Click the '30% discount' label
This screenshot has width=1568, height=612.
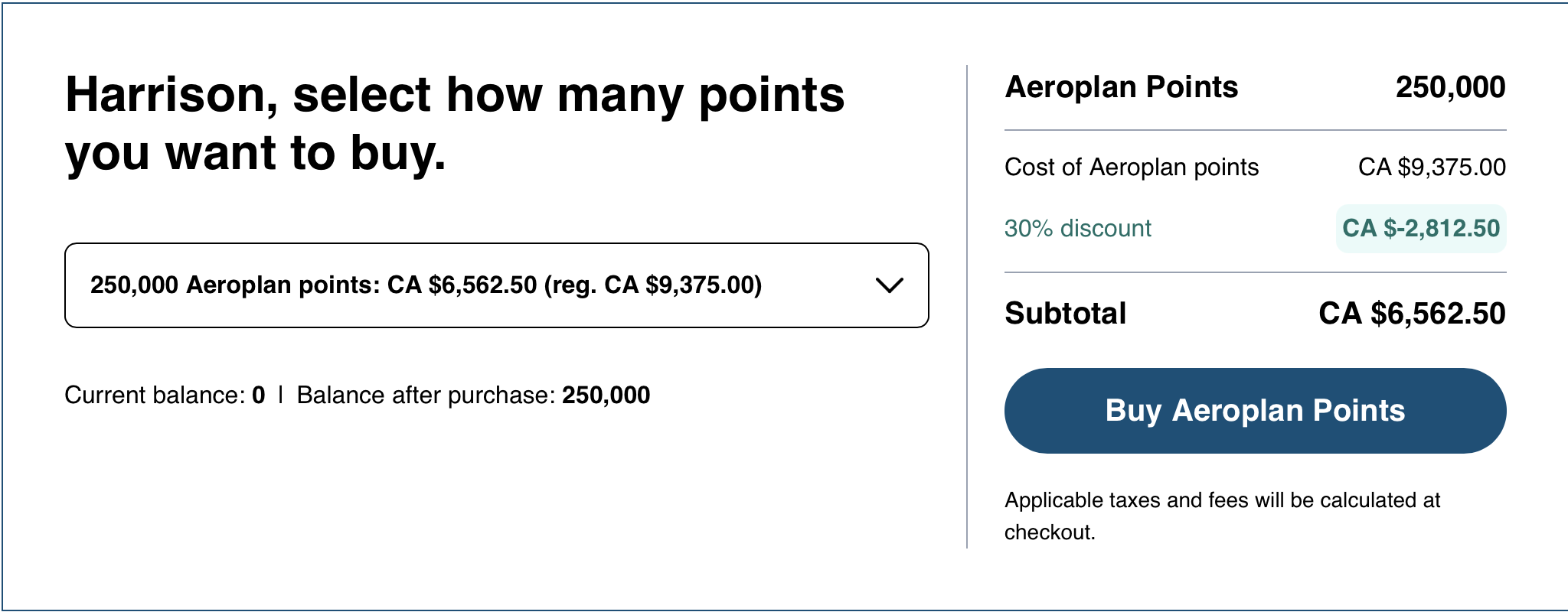(x=1077, y=228)
